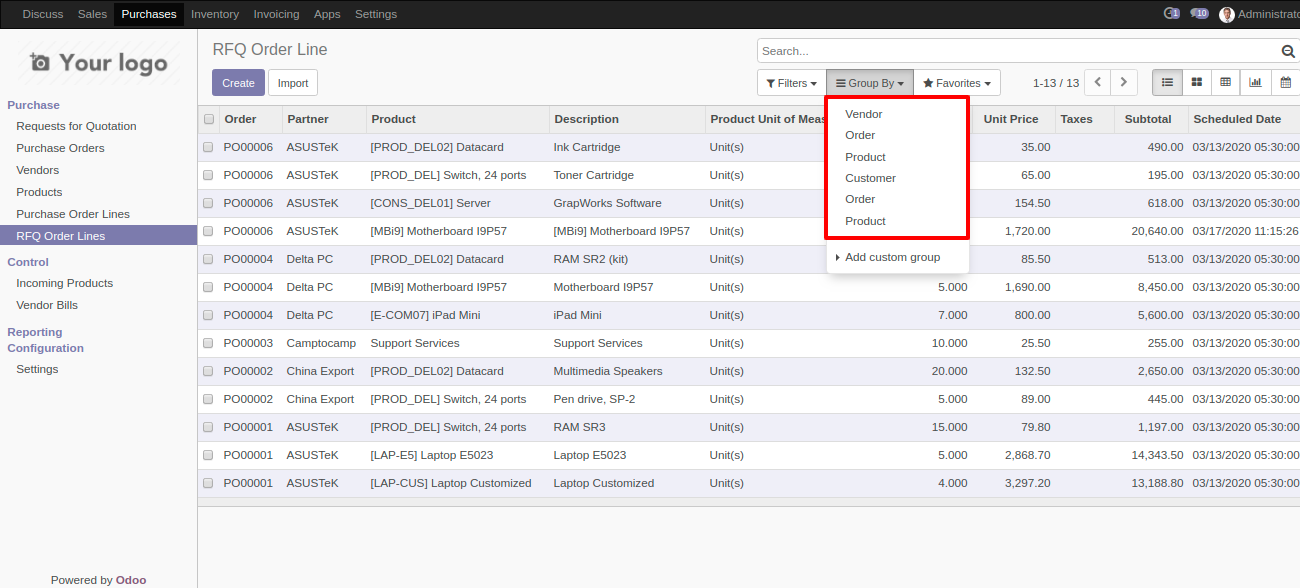Check the GrapWorks Software row checkbox
The width and height of the screenshot is (1300, 588).
(208, 203)
